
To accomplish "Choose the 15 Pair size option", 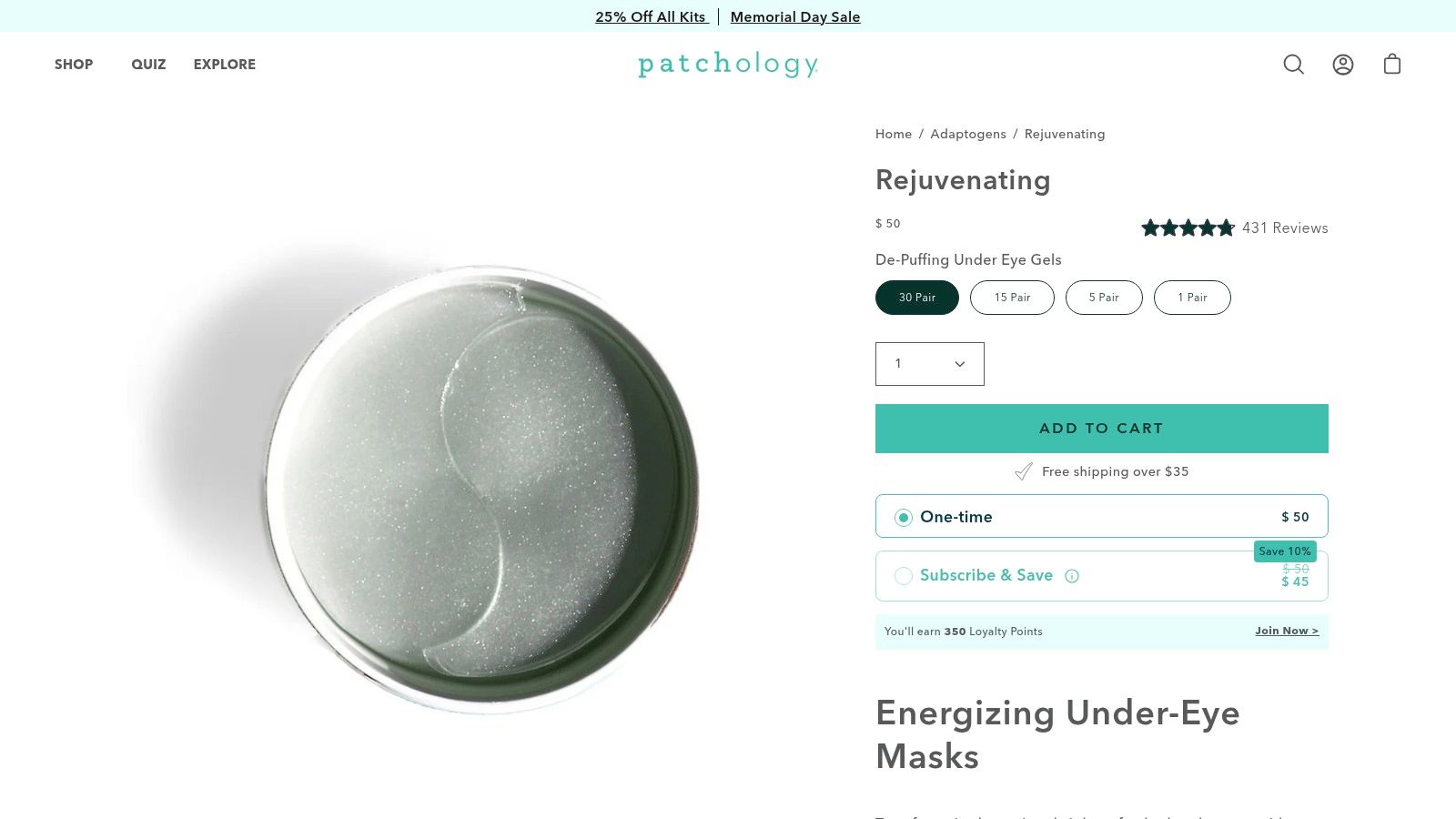I will tap(1012, 298).
